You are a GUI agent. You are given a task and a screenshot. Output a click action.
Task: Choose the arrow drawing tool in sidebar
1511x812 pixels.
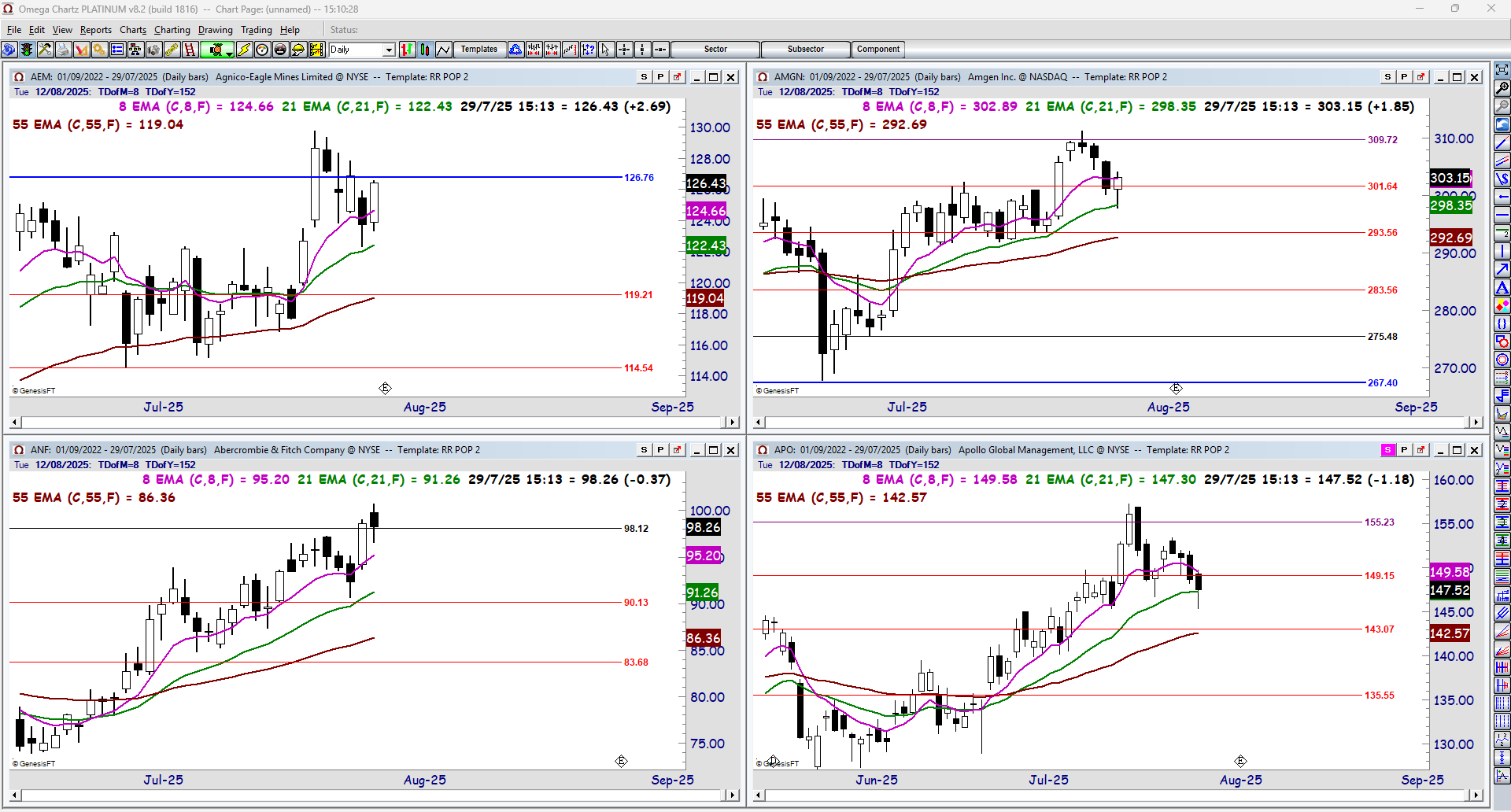click(1502, 270)
